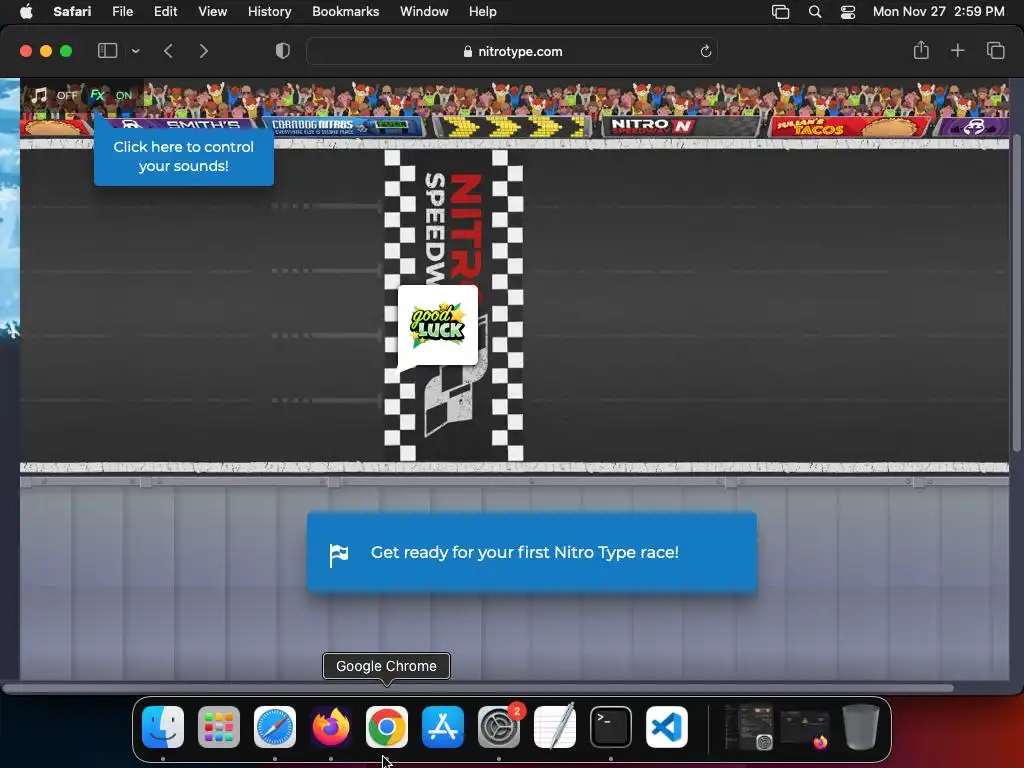1024x768 pixels.
Task: Click the 'Get ready for your first Nitro Type race!' banner
Action: (532, 552)
